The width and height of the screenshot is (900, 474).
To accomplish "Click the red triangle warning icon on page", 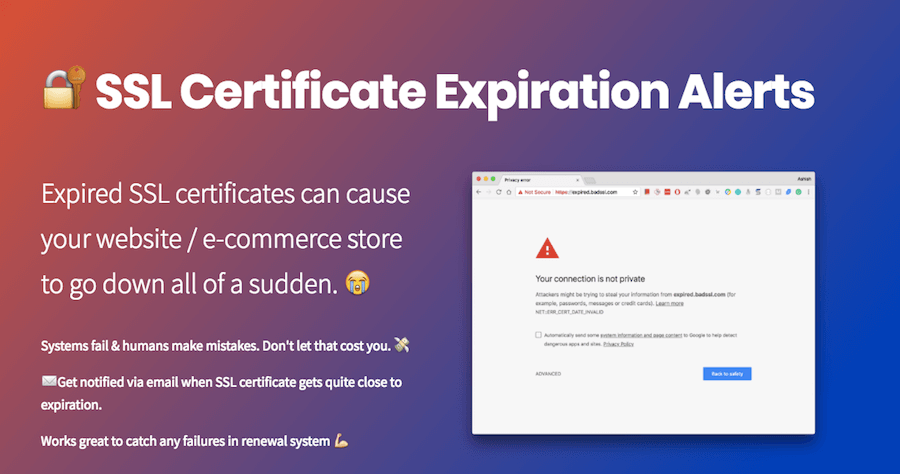I will pyautogui.click(x=547, y=248).
